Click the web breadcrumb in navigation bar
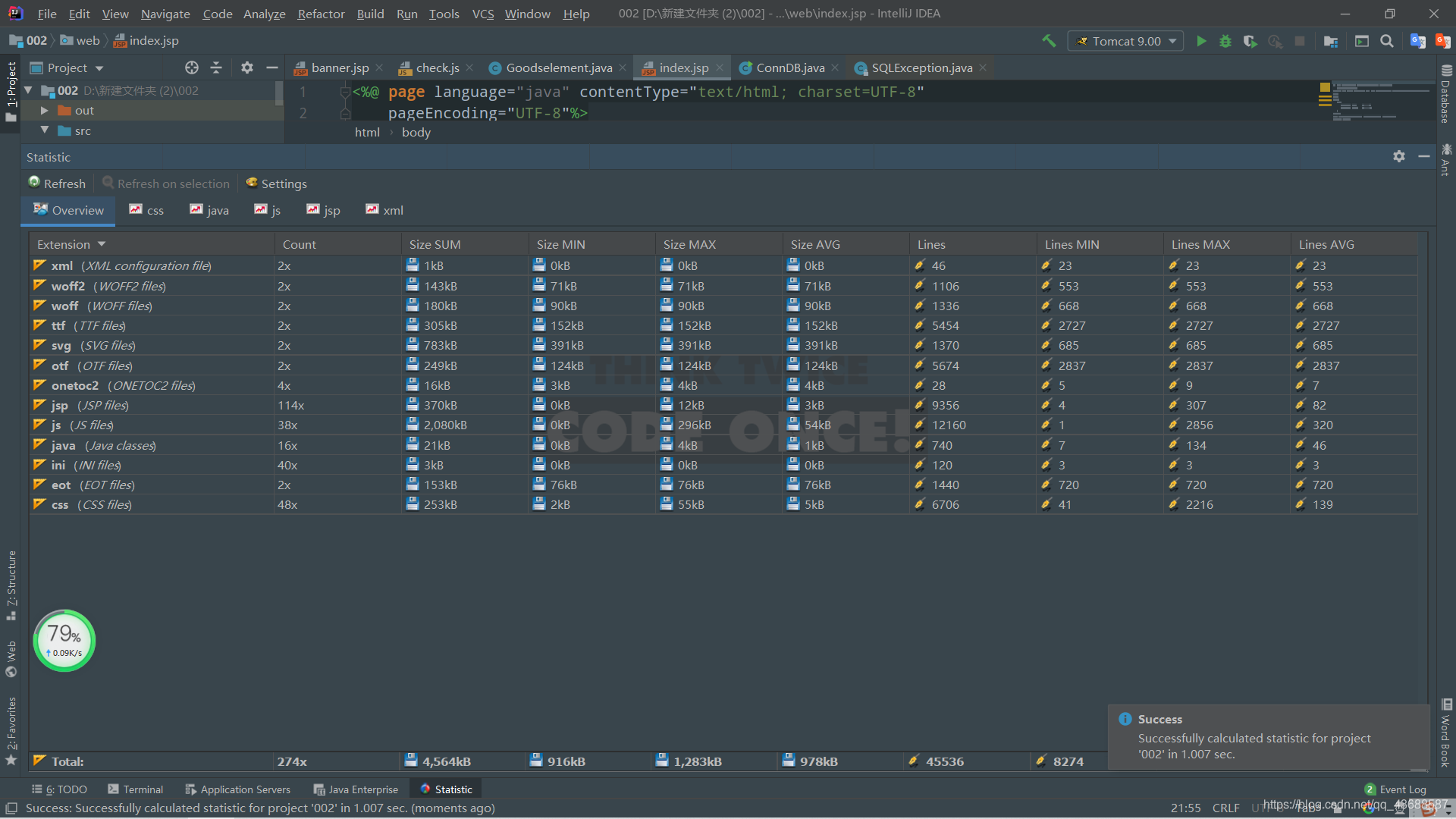Screen dimensions: 1456x819 [x=80, y=41]
